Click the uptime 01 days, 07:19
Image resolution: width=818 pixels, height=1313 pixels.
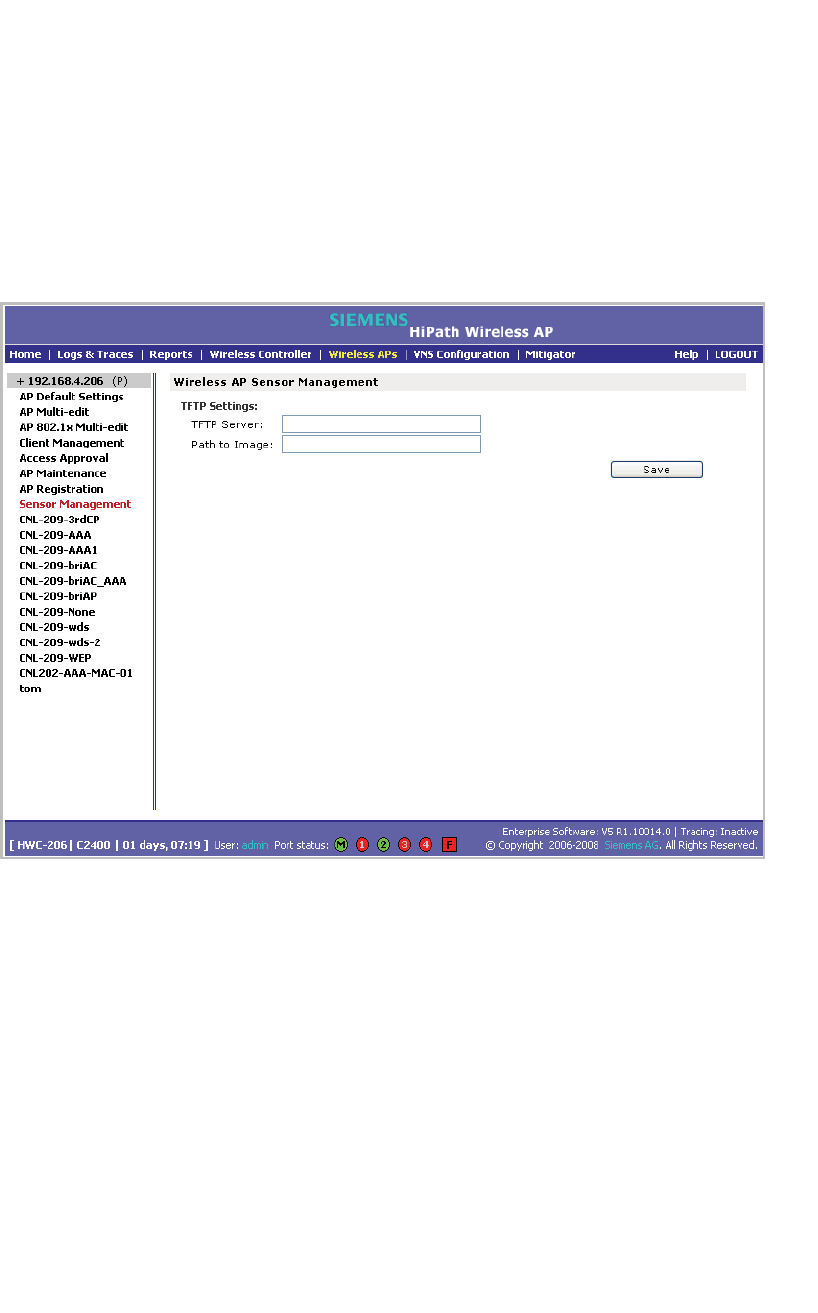pos(162,846)
